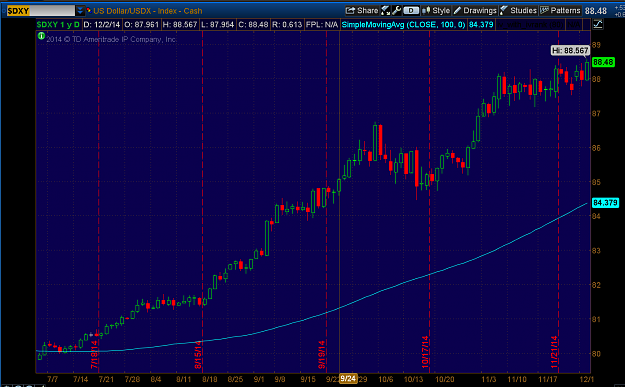Click the D: 12/2/14 date readout
The image size is (625, 387).
tap(102, 25)
